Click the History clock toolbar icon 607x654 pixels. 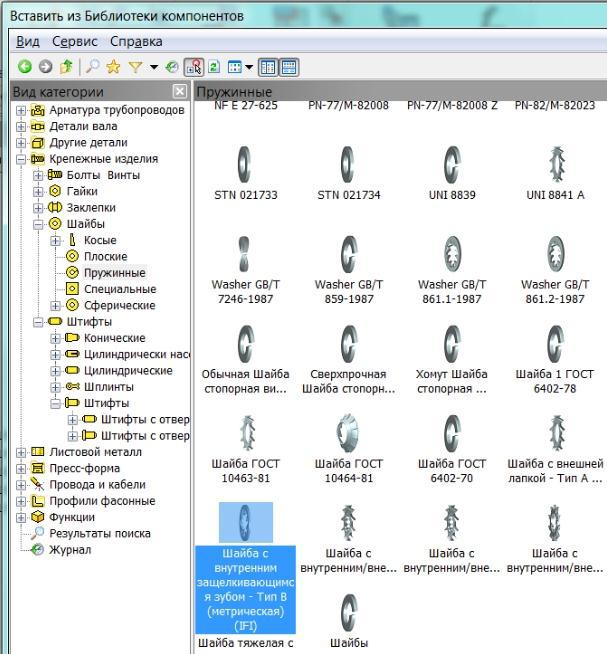(172, 67)
